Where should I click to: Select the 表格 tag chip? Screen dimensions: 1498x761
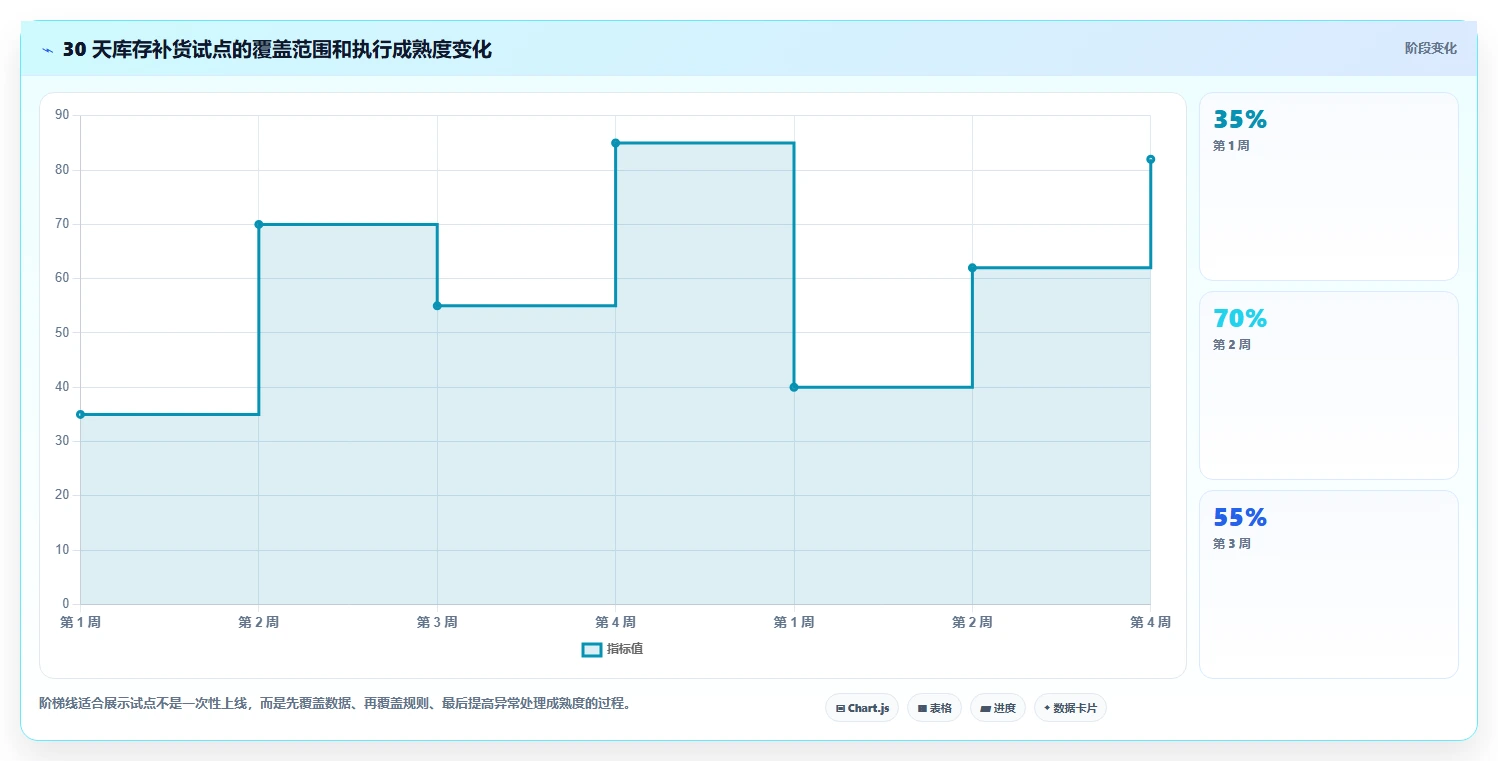(x=934, y=708)
